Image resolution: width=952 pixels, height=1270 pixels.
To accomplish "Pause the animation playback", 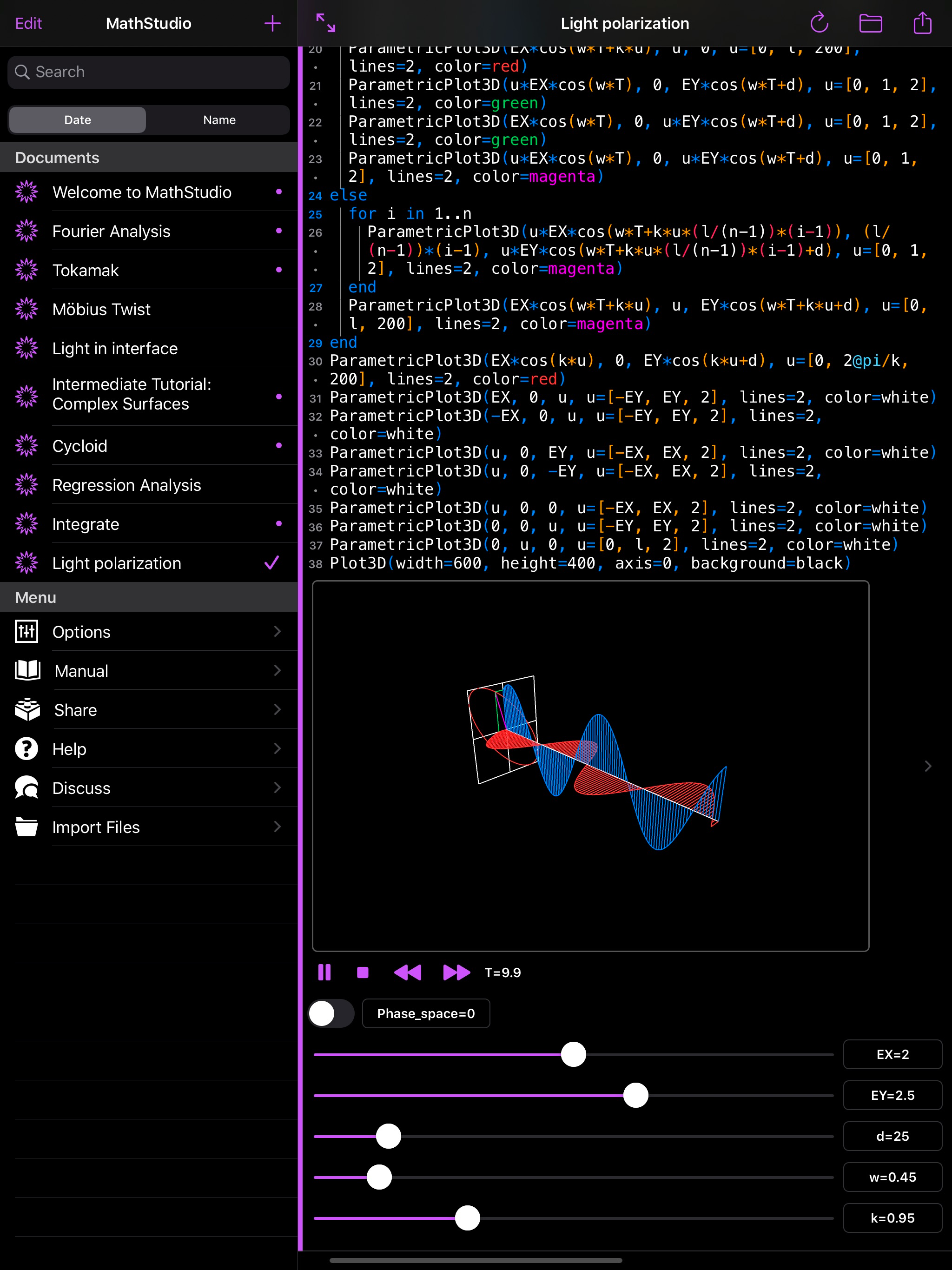I will point(324,972).
